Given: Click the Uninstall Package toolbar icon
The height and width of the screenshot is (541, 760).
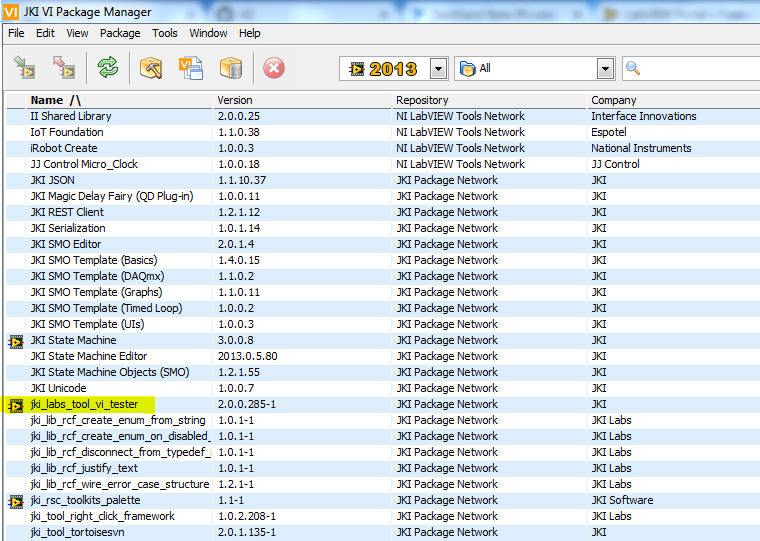Looking at the screenshot, I should [x=64, y=68].
